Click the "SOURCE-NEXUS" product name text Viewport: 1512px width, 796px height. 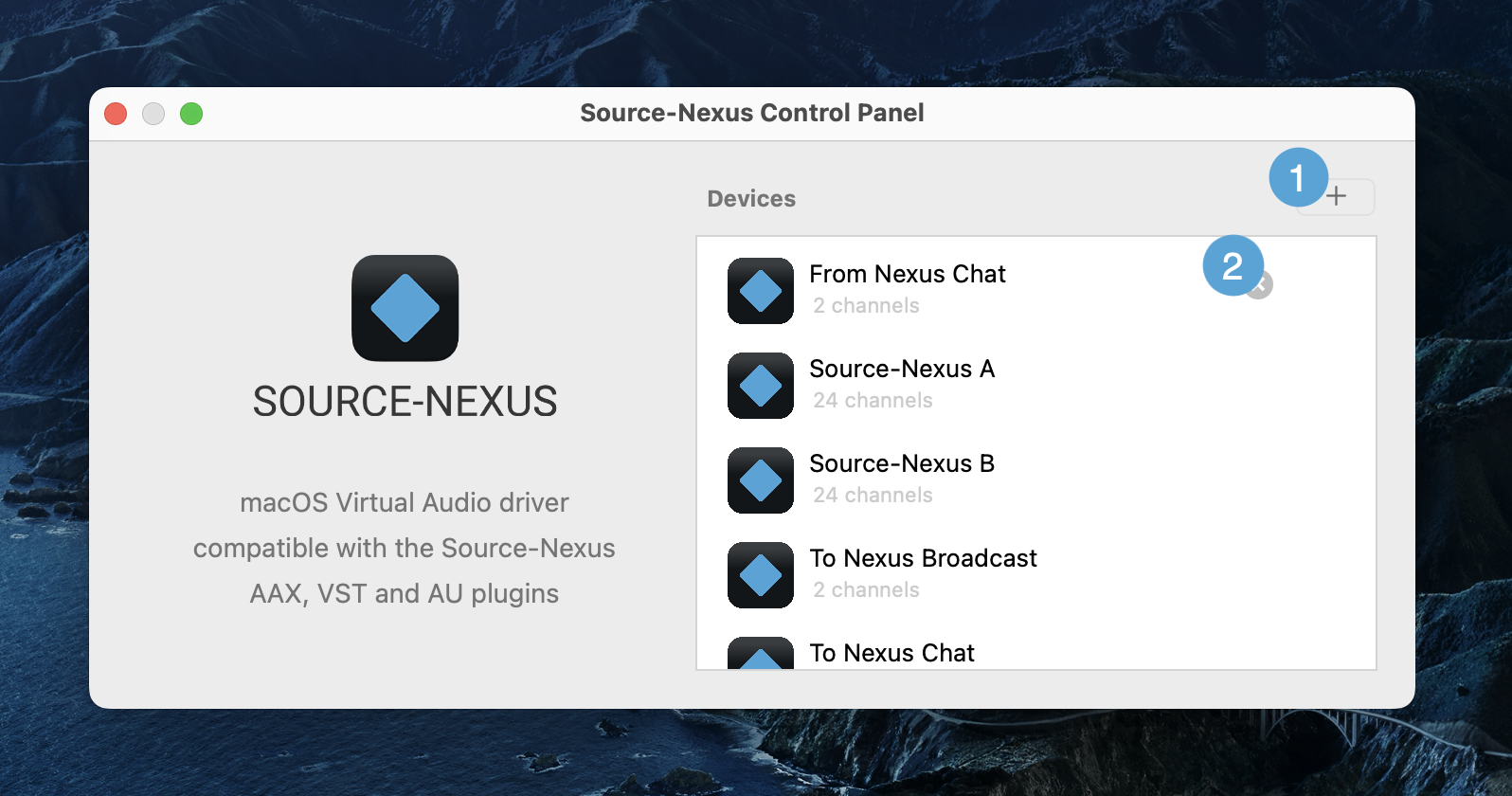pos(405,402)
